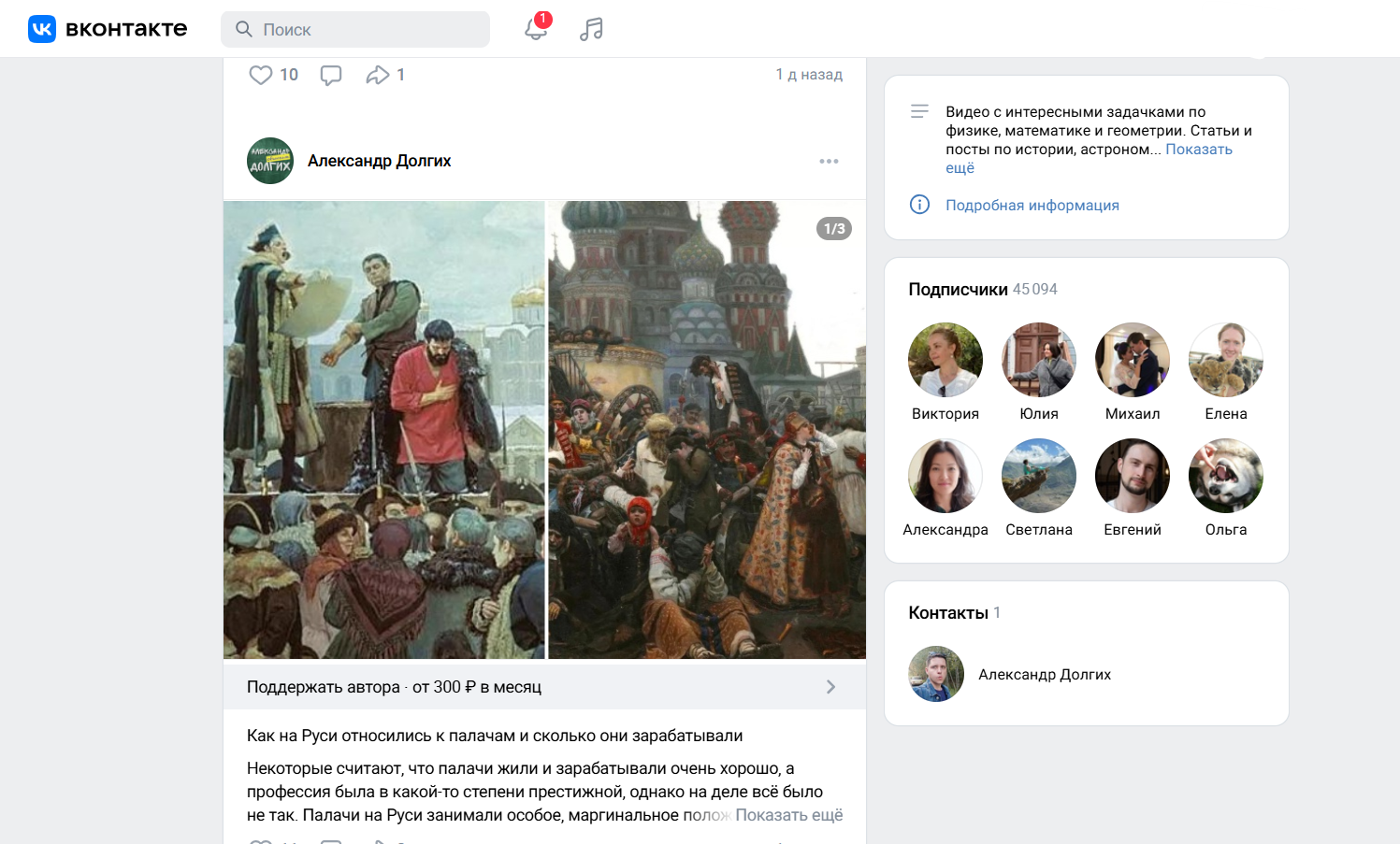Open subscriber Юлия's avatar
The image size is (1400, 844).
click(x=1039, y=360)
